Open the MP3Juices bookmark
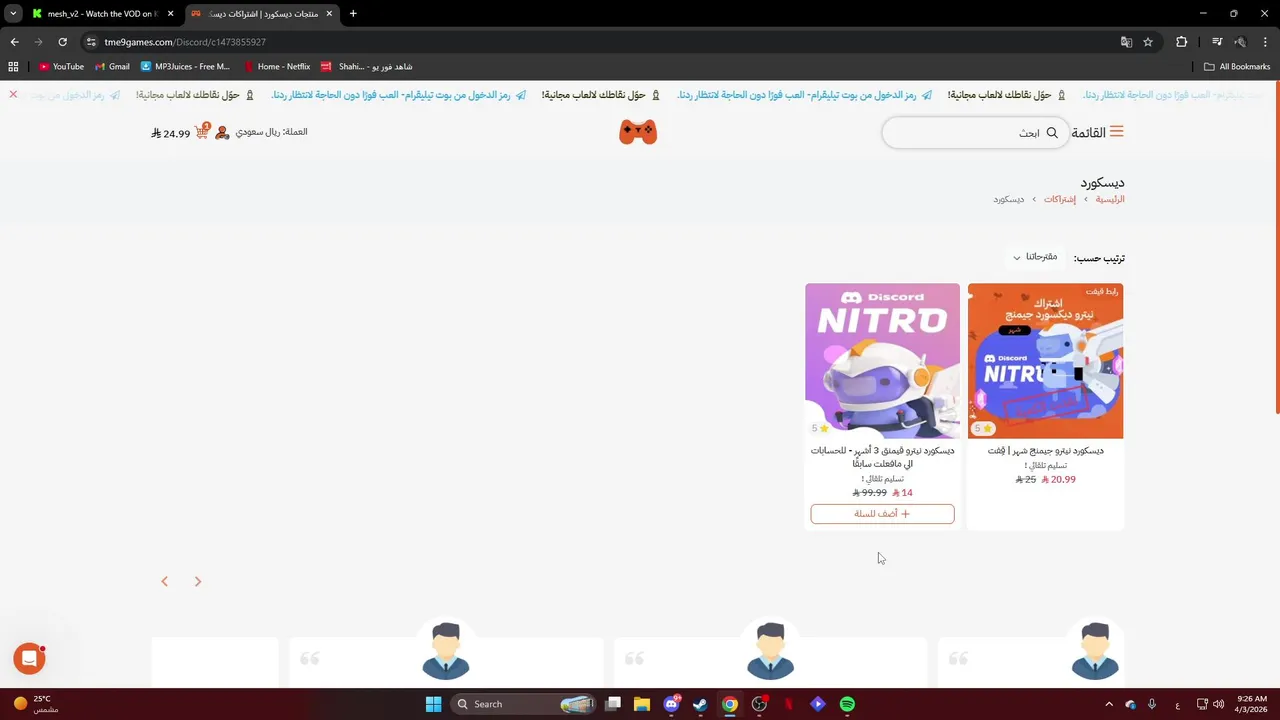 (x=185, y=67)
